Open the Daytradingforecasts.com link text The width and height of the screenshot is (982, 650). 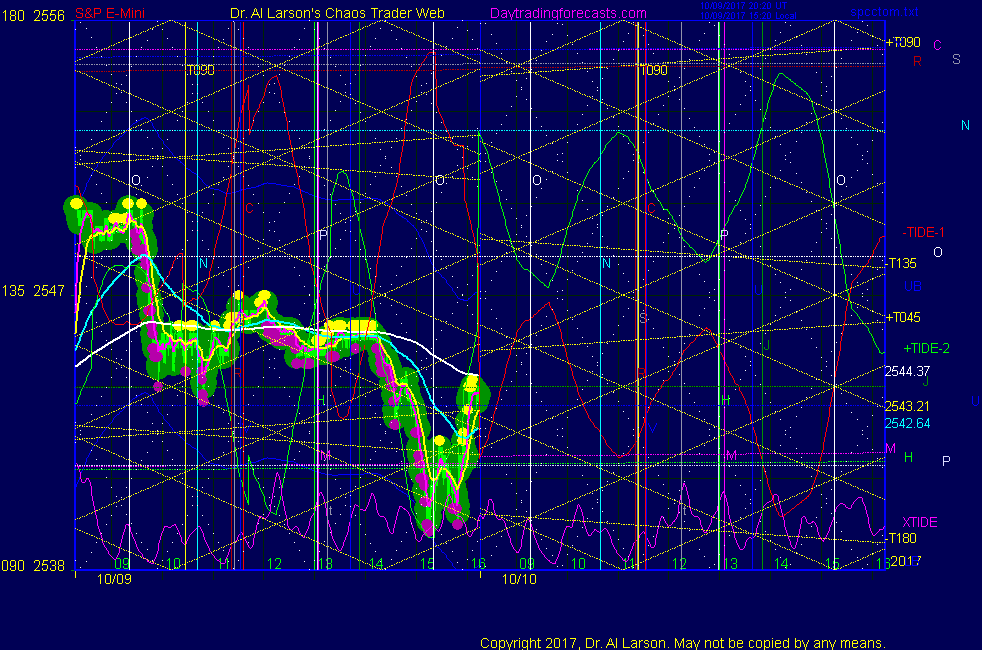pyautogui.click(x=568, y=13)
